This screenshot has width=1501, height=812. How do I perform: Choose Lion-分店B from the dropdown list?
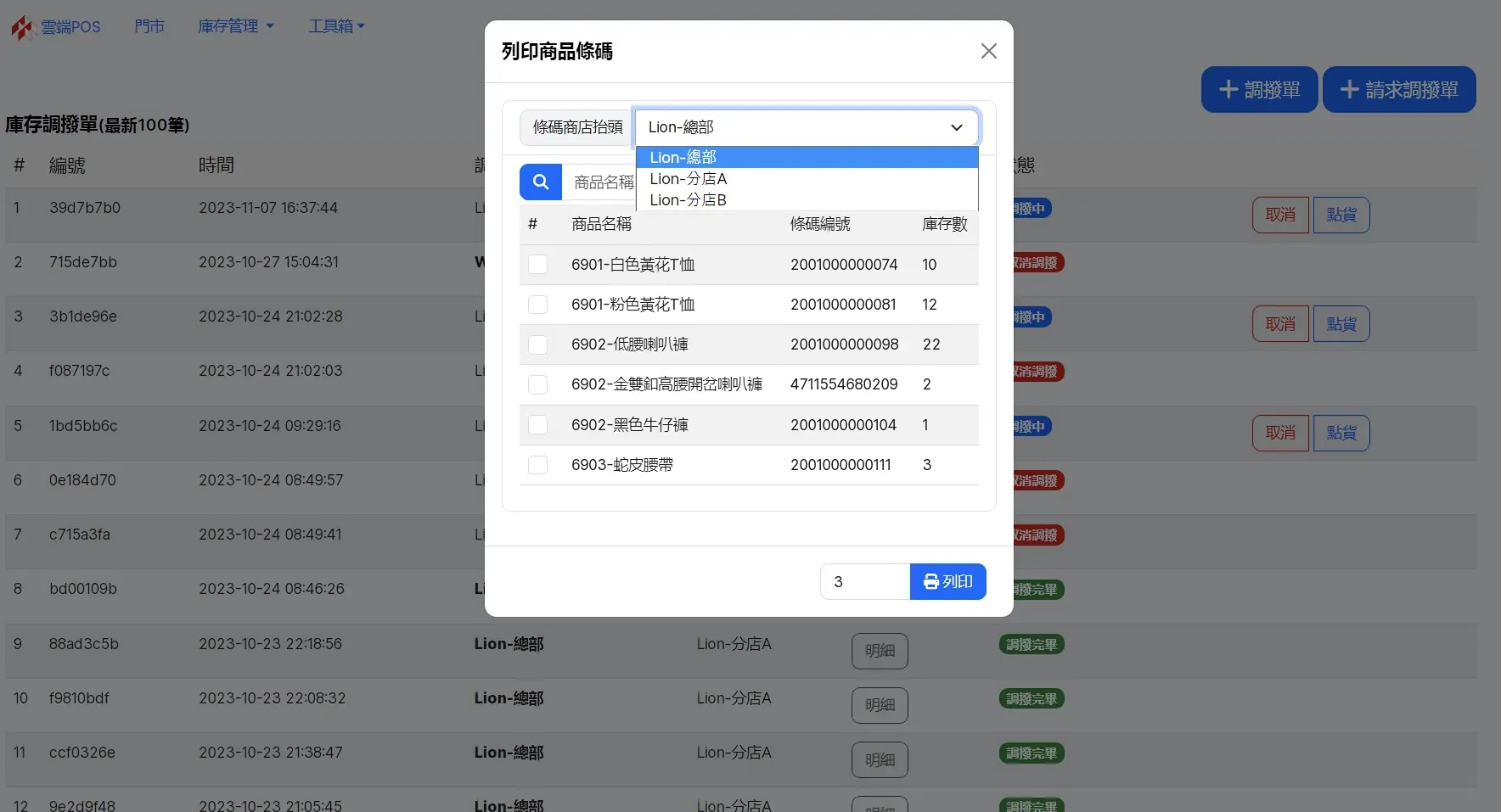pos(689,200)
